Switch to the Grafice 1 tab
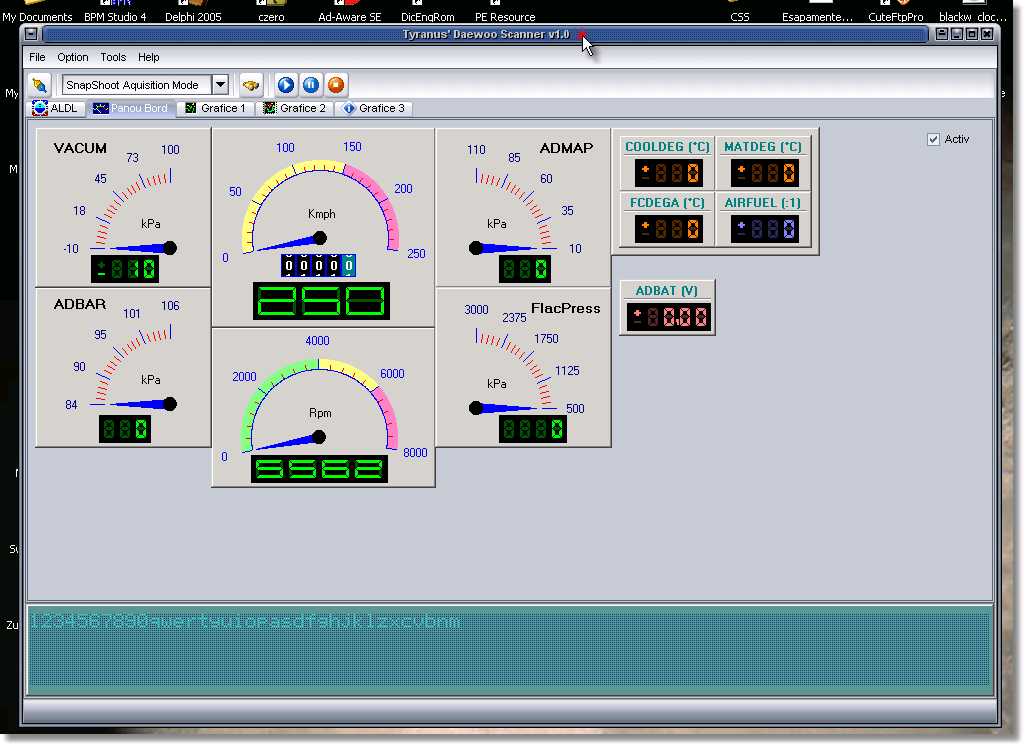1025x746 pixels. (216, 109)
